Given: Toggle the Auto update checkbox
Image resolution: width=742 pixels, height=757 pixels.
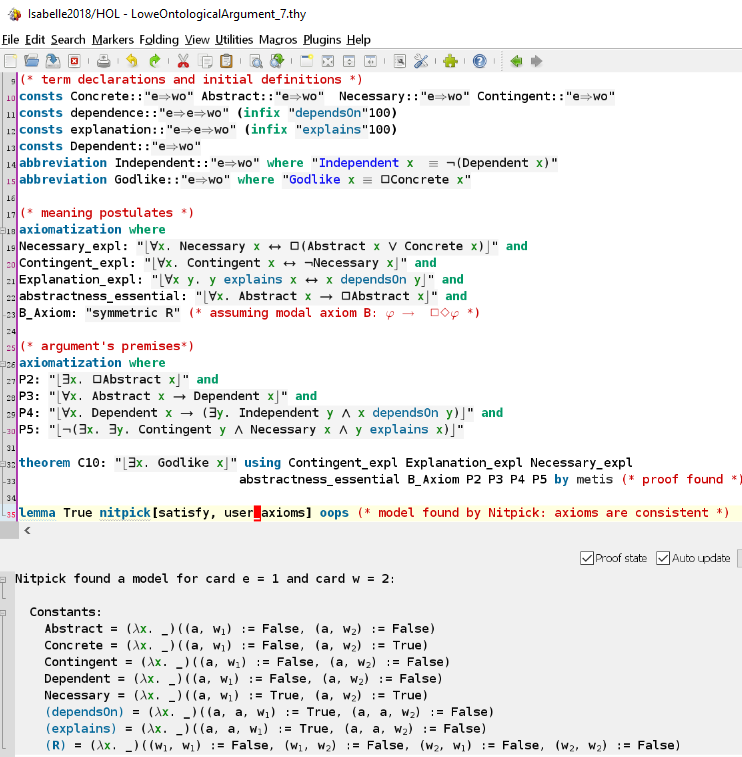Looking at the screenshot, I should click(663, 559).
